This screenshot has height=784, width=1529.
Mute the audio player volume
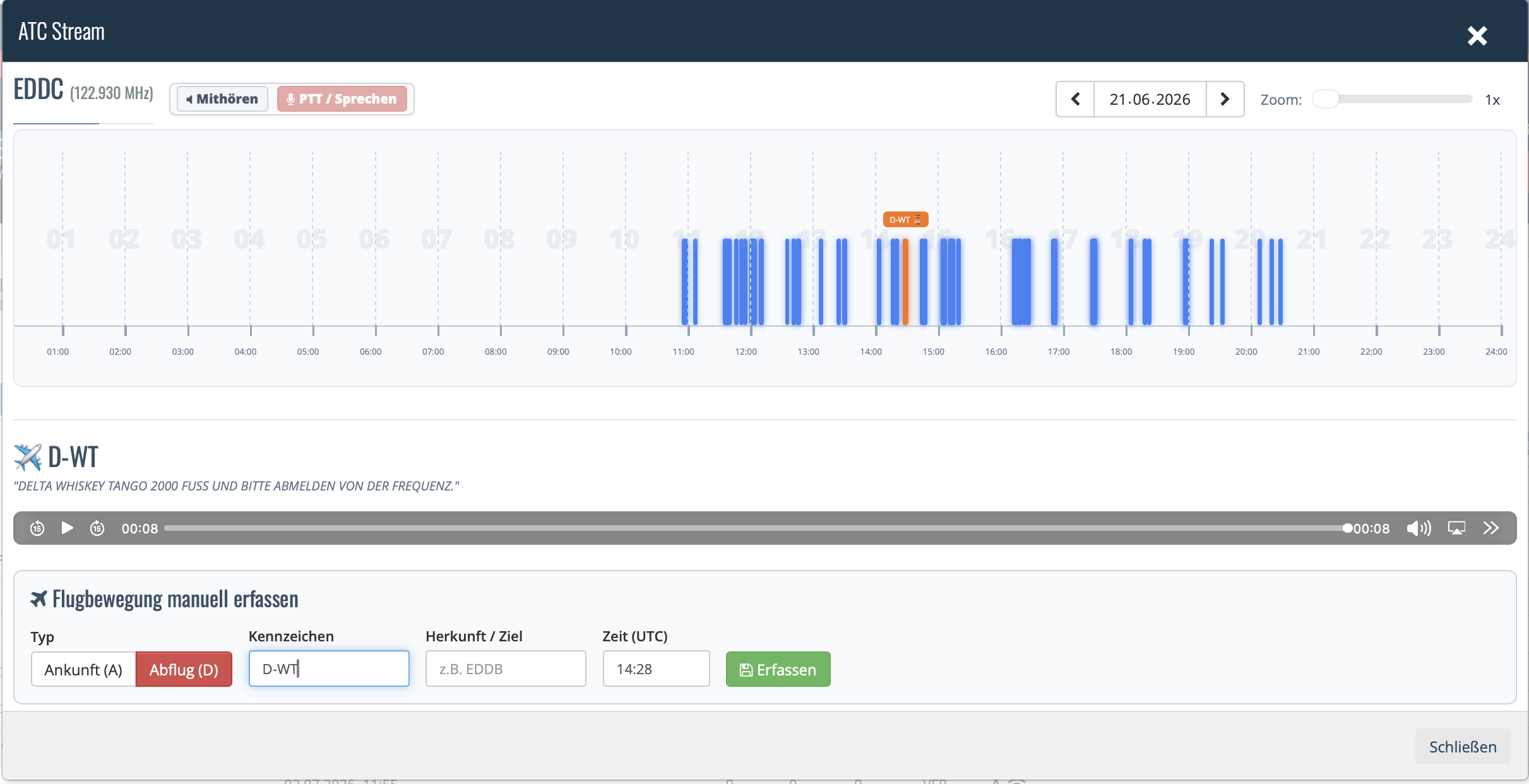(1419, 528)
